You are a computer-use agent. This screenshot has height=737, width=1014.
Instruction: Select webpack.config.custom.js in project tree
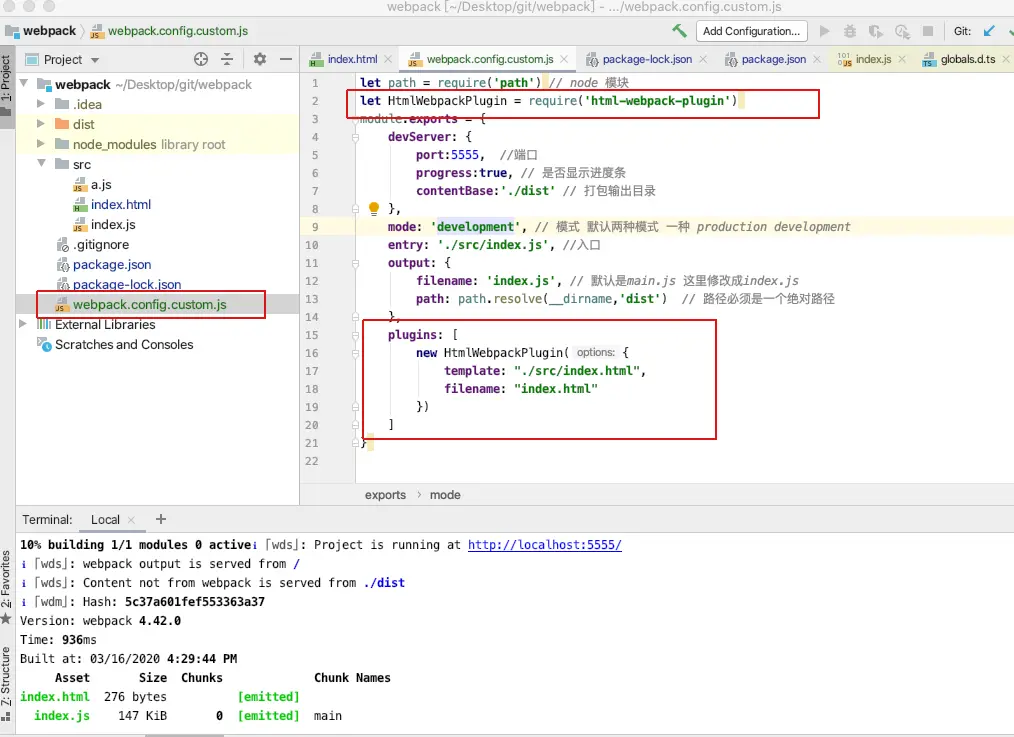coord(149,304)
